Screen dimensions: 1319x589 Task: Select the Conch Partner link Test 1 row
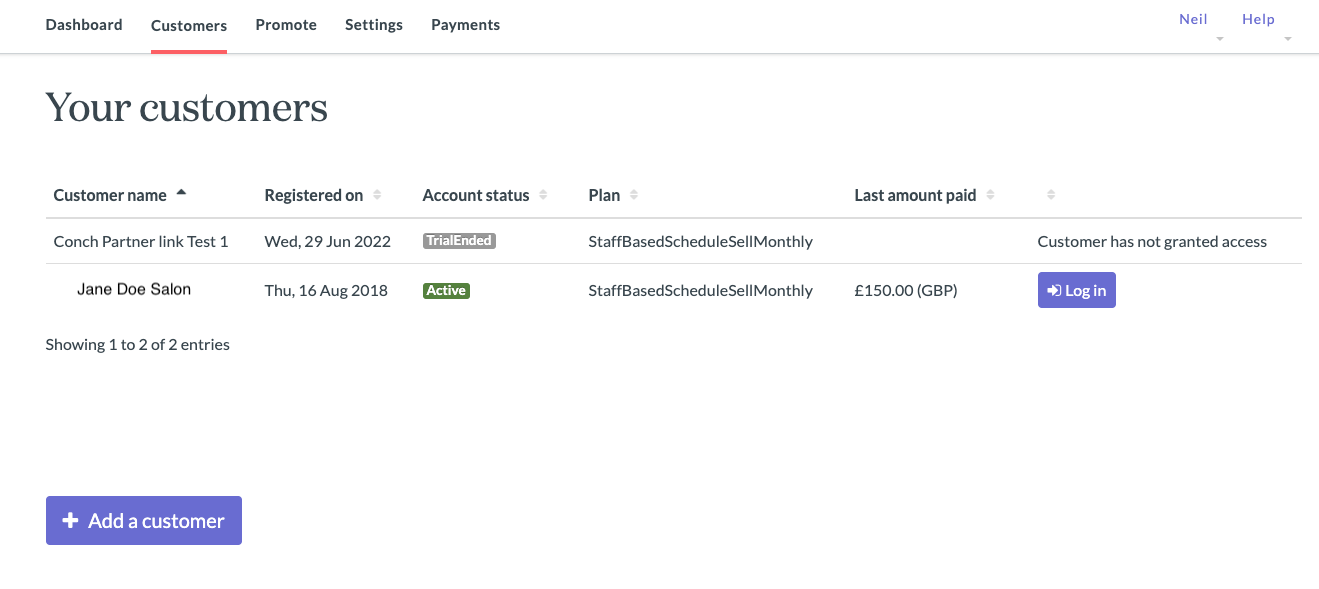point(674,241)
